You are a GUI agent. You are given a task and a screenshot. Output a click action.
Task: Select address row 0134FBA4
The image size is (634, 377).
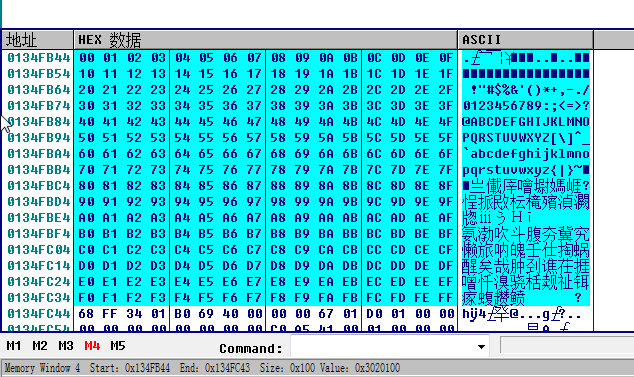[39, 154]
